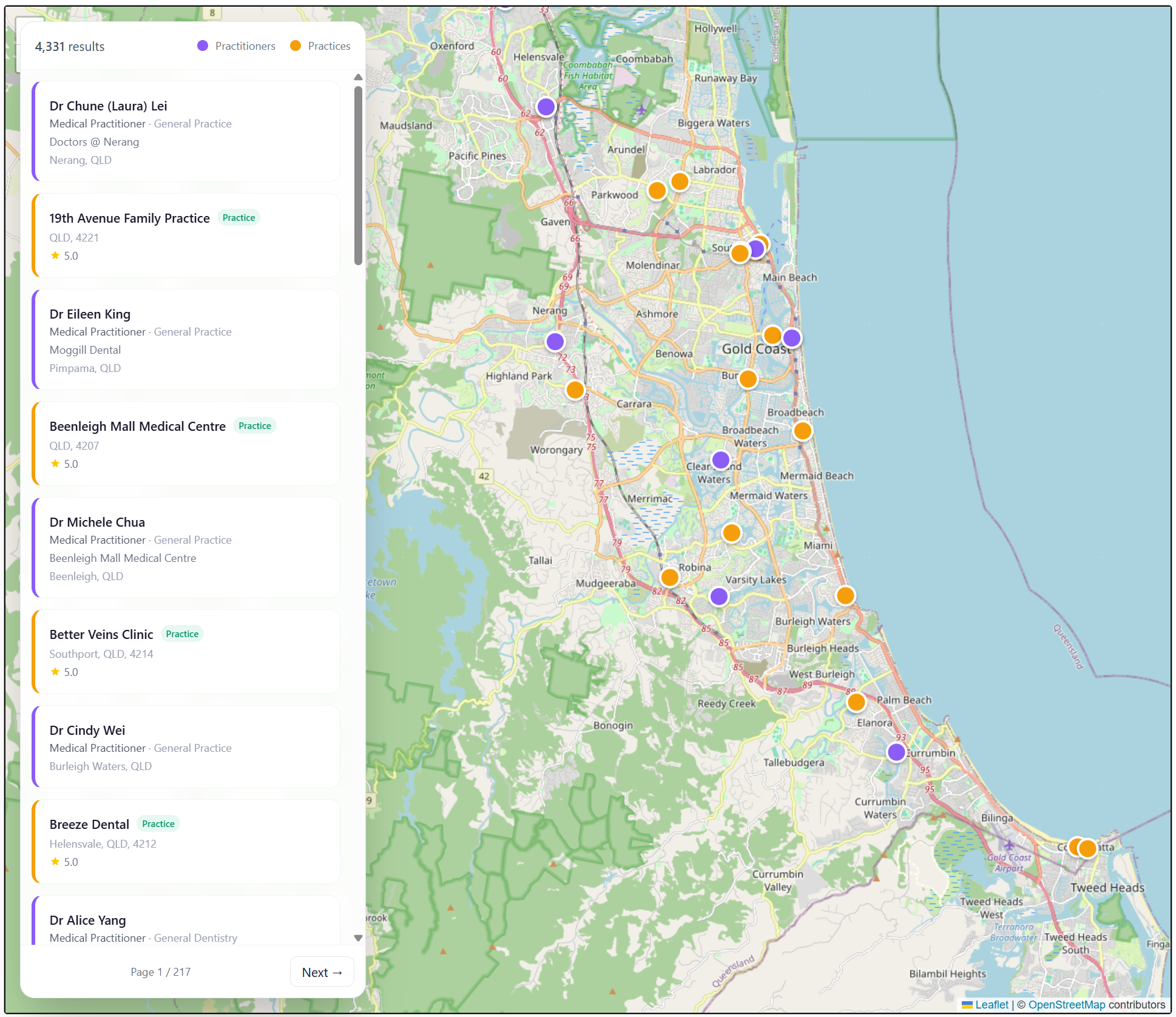Select the orange marker near Burleigh Waters coast

point(845,595)
